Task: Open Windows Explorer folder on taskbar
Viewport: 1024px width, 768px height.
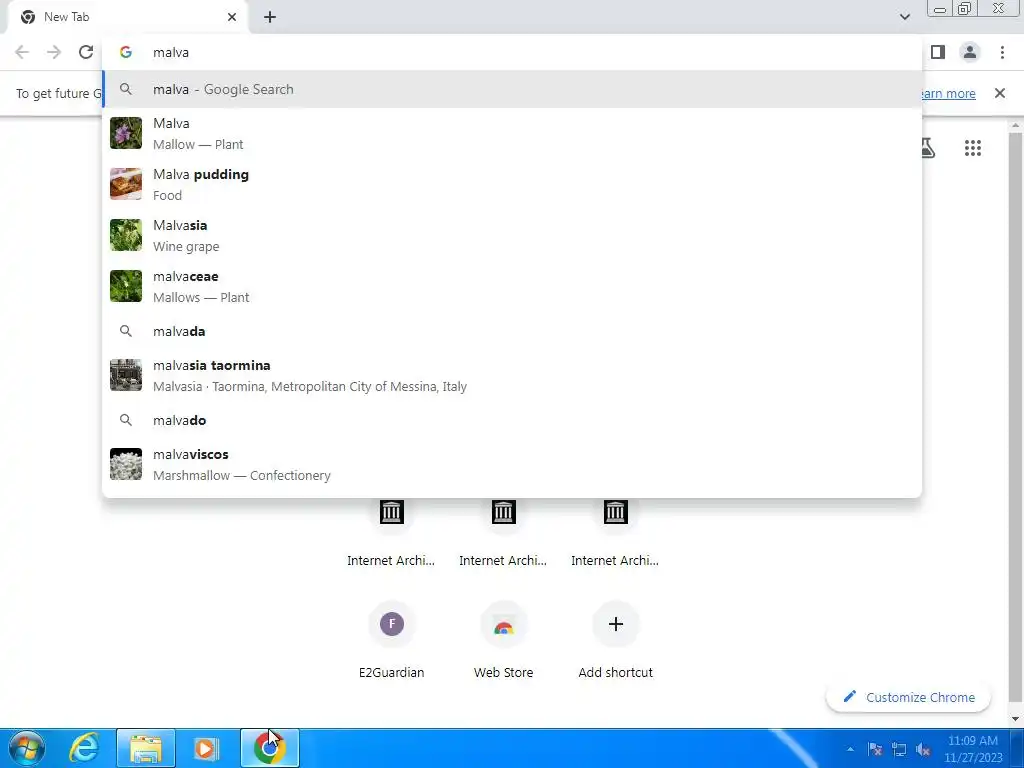Action: (146, 748)
